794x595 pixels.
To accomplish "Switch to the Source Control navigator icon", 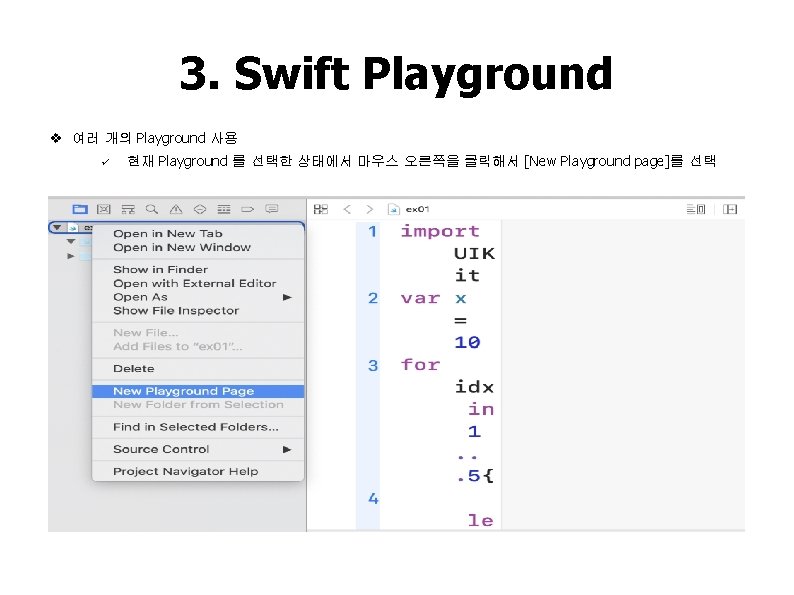I will click(x=104, y=209).
